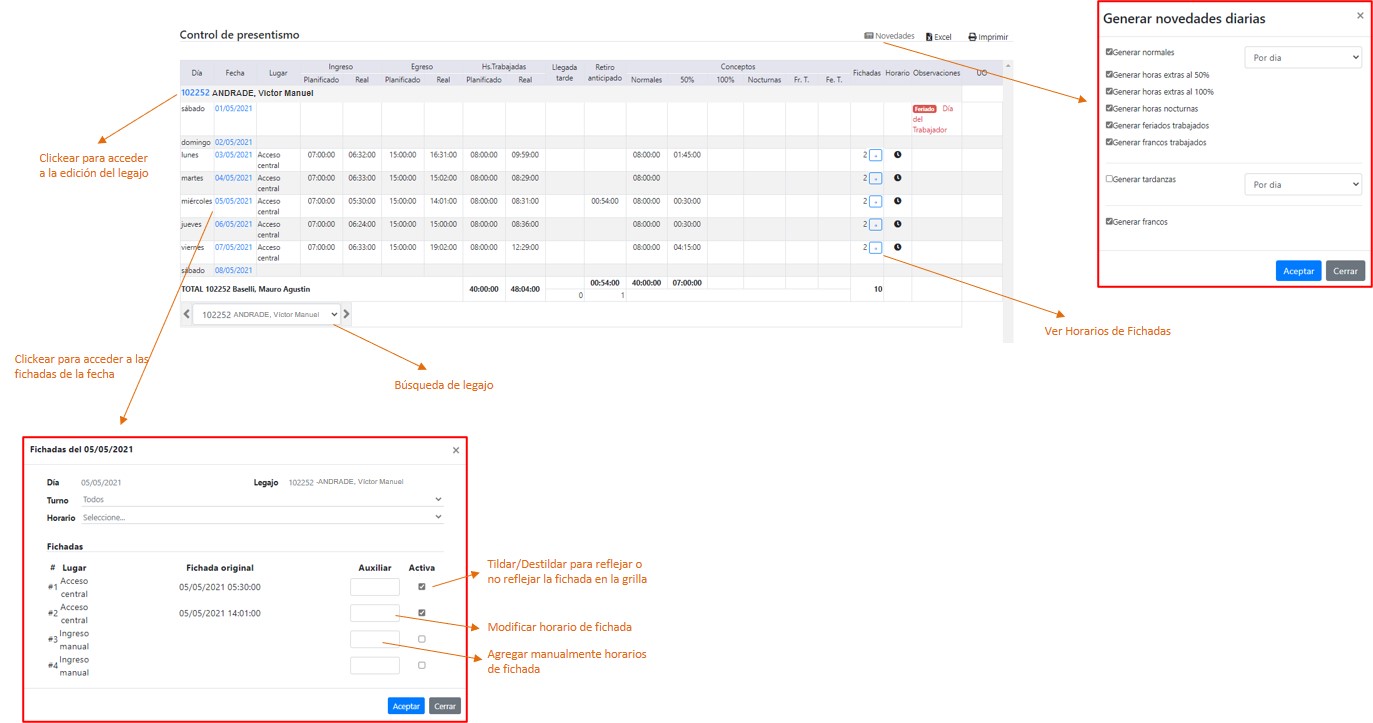This screenshot has width=1373, height=723.
Task: Open the Por dia dropdown beside Generar normales
Action: (x=1302, y=58)
